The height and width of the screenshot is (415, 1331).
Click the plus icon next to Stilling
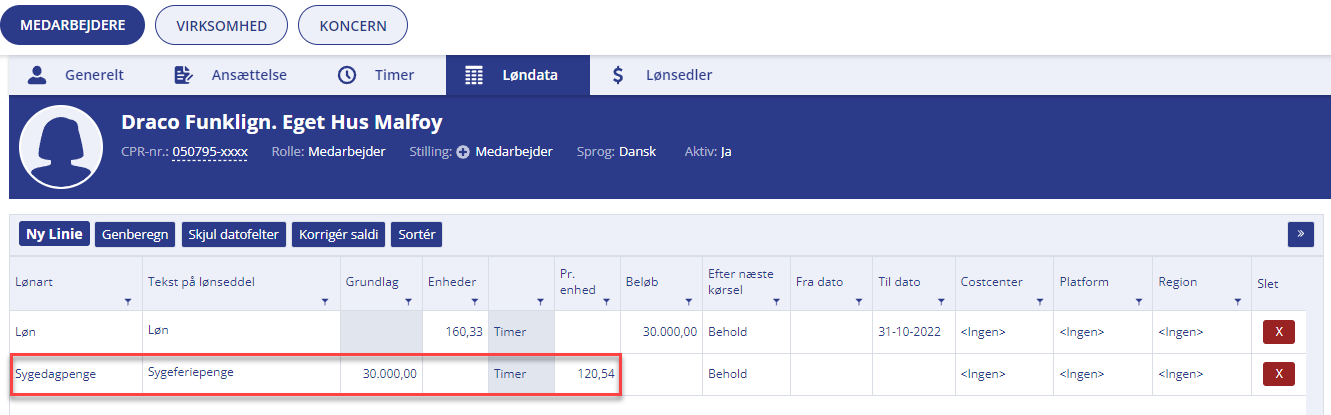(463, 152)
